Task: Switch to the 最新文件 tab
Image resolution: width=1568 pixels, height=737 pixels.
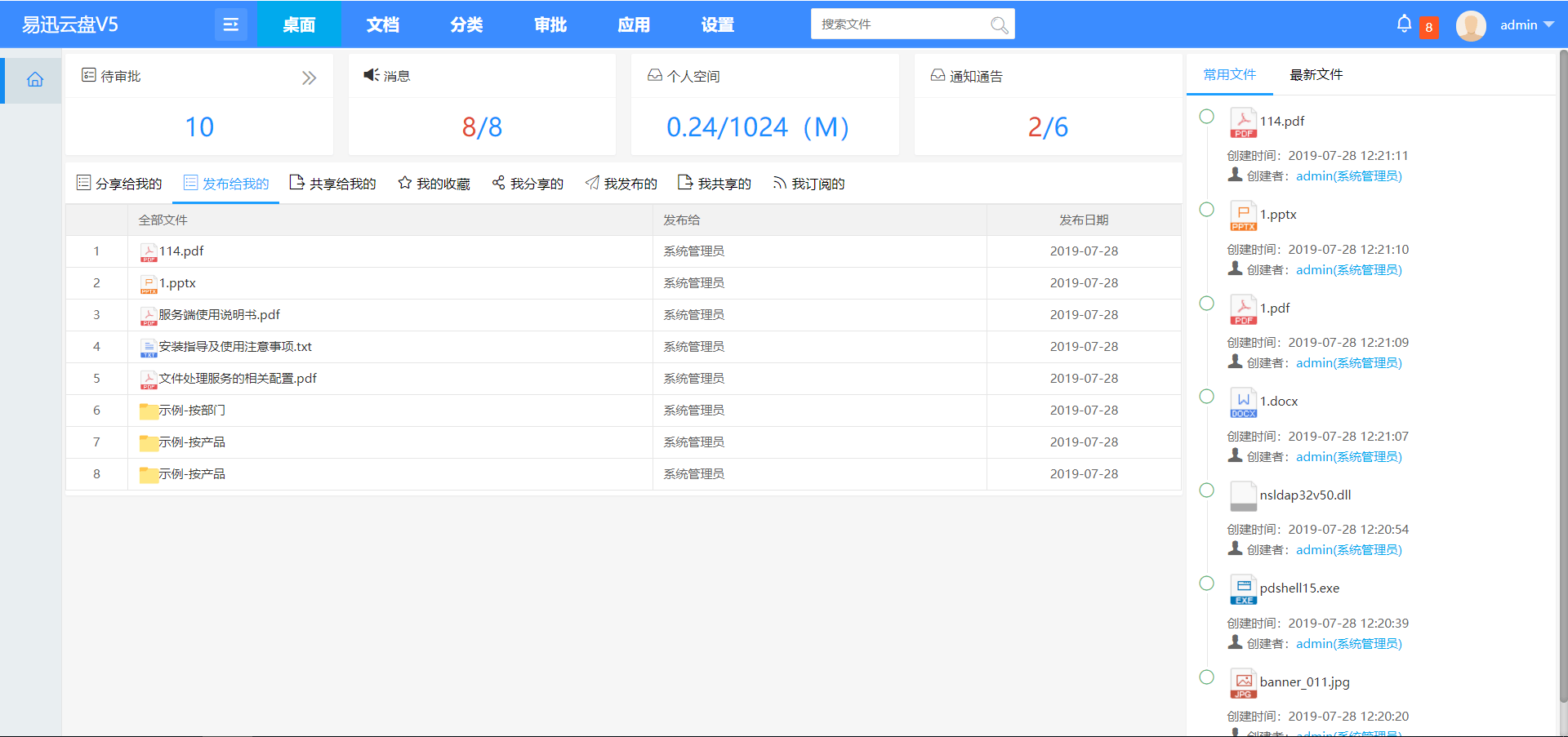Action: click(1316, 74)
